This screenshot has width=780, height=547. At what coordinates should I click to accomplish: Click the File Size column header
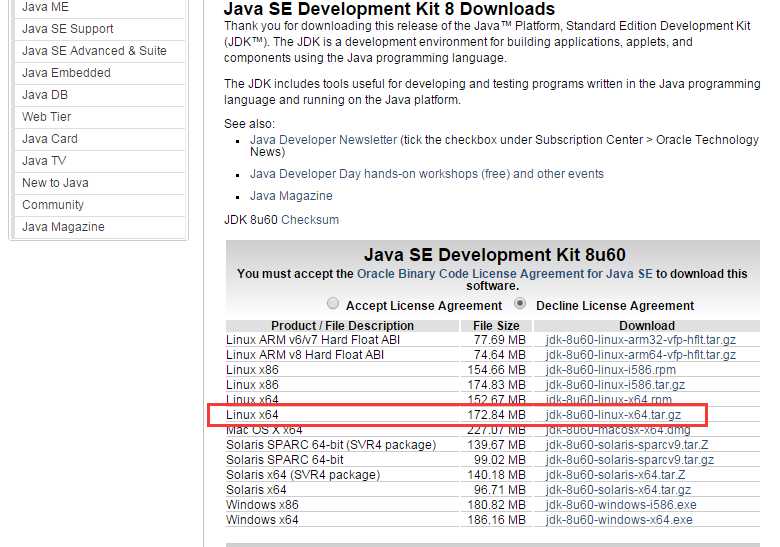[x=496, y=326]
